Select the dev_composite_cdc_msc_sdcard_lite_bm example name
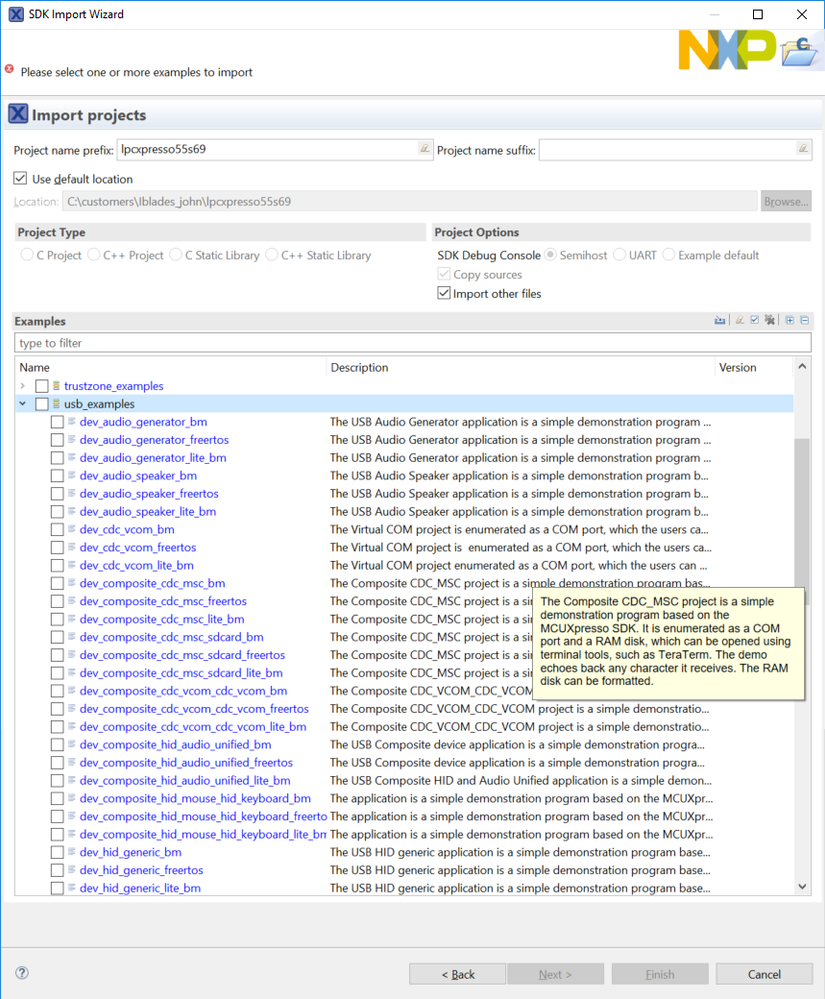Screen dimensions: 825x999 181,673
